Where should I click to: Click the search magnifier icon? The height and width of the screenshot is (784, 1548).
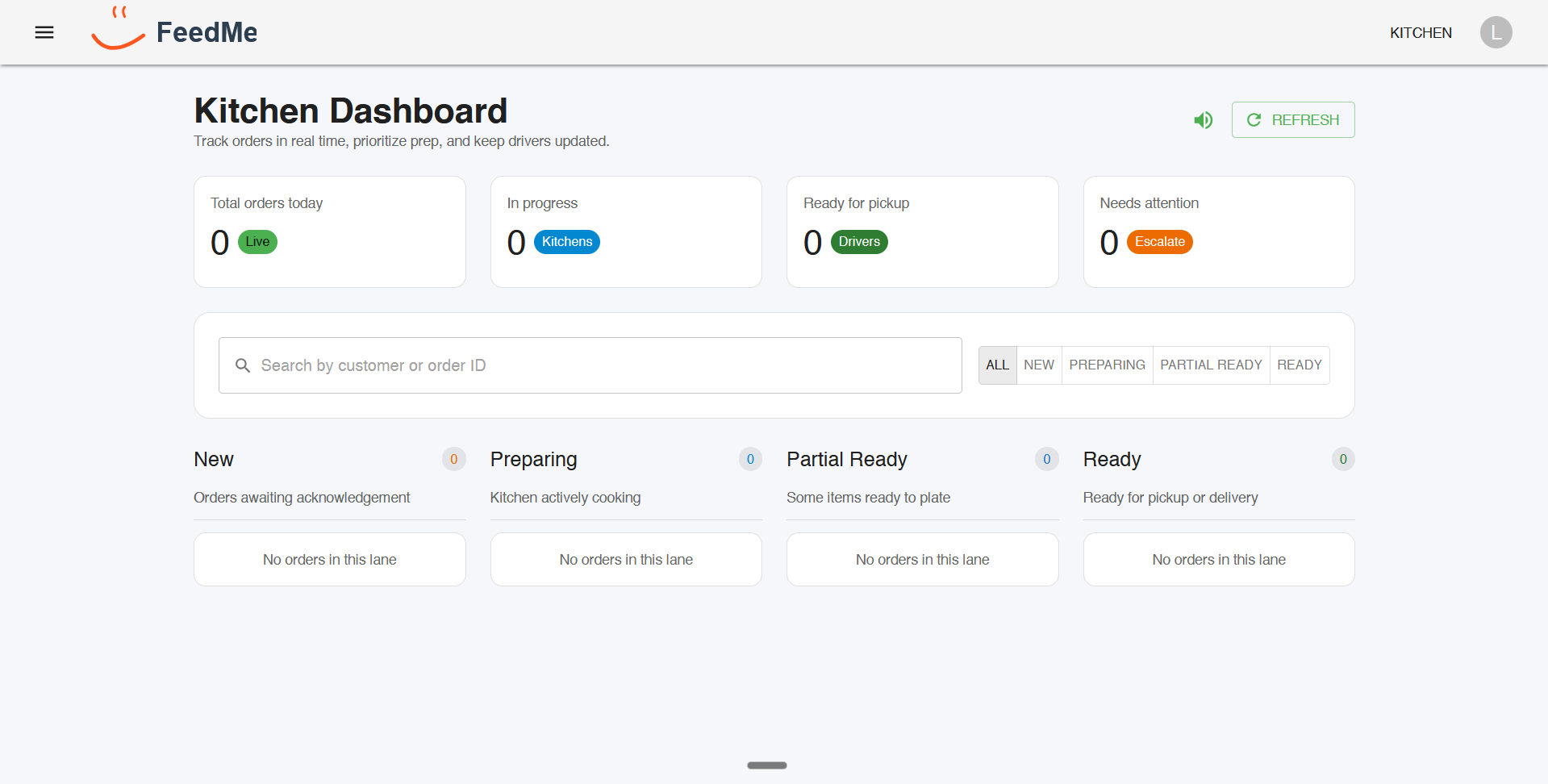pyautogui.click(x=243, y=365)
